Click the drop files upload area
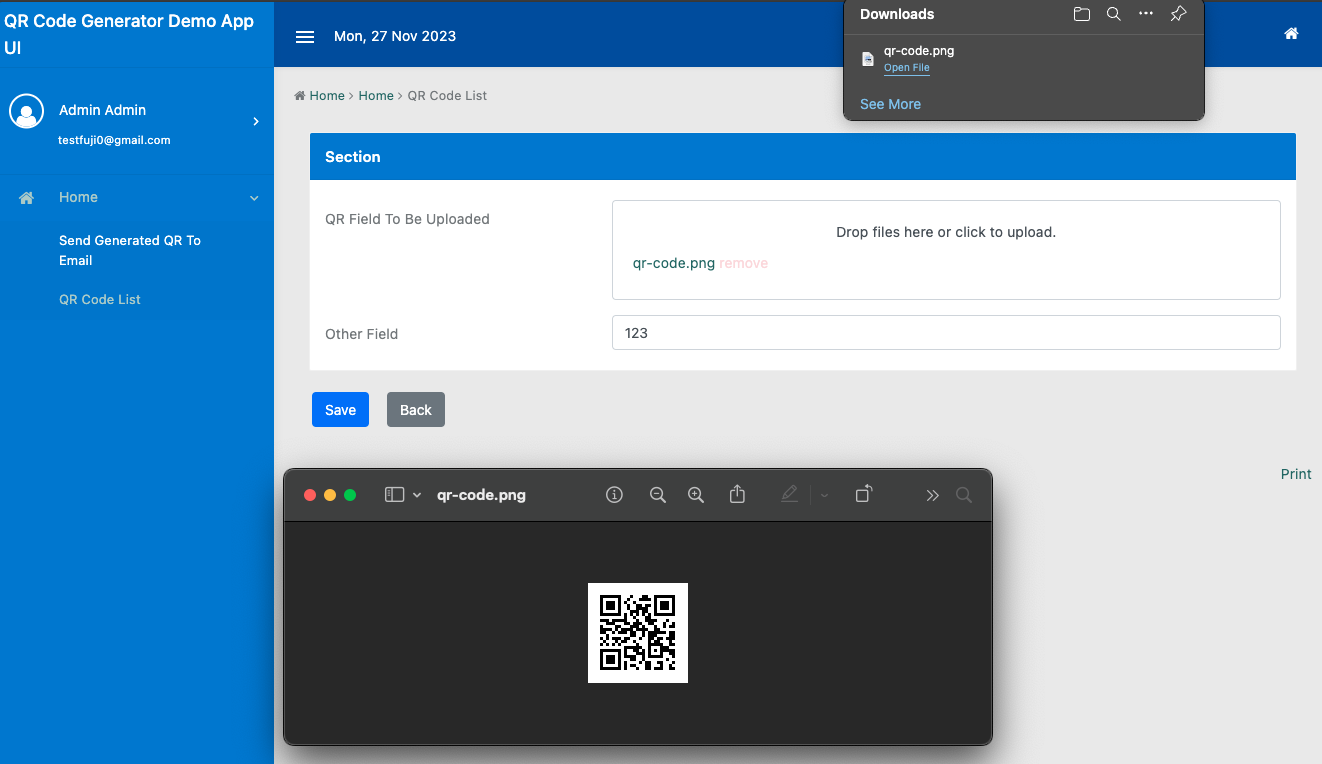1322x764 pixels. coord(946,250)
